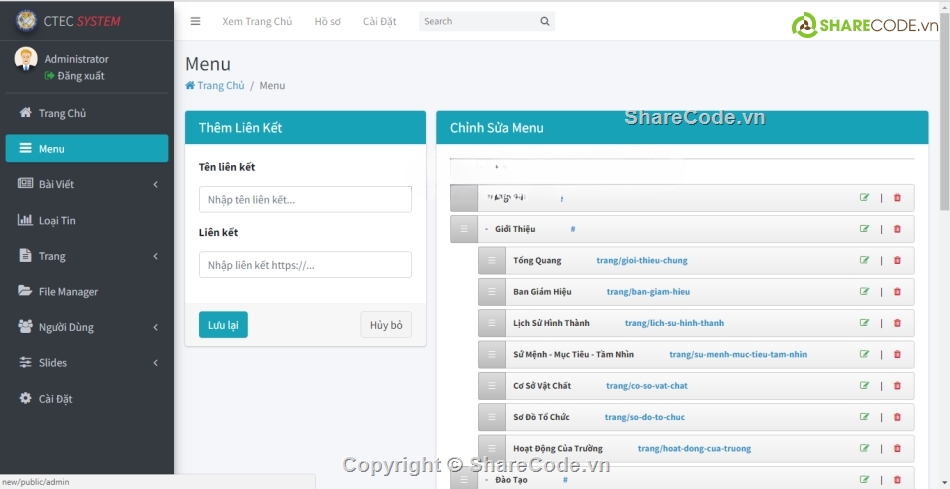Click the drag handle of Cơ Sở Vật Chất
The width and height of the screenshot is (950, 489).
(x=492, y=386)
